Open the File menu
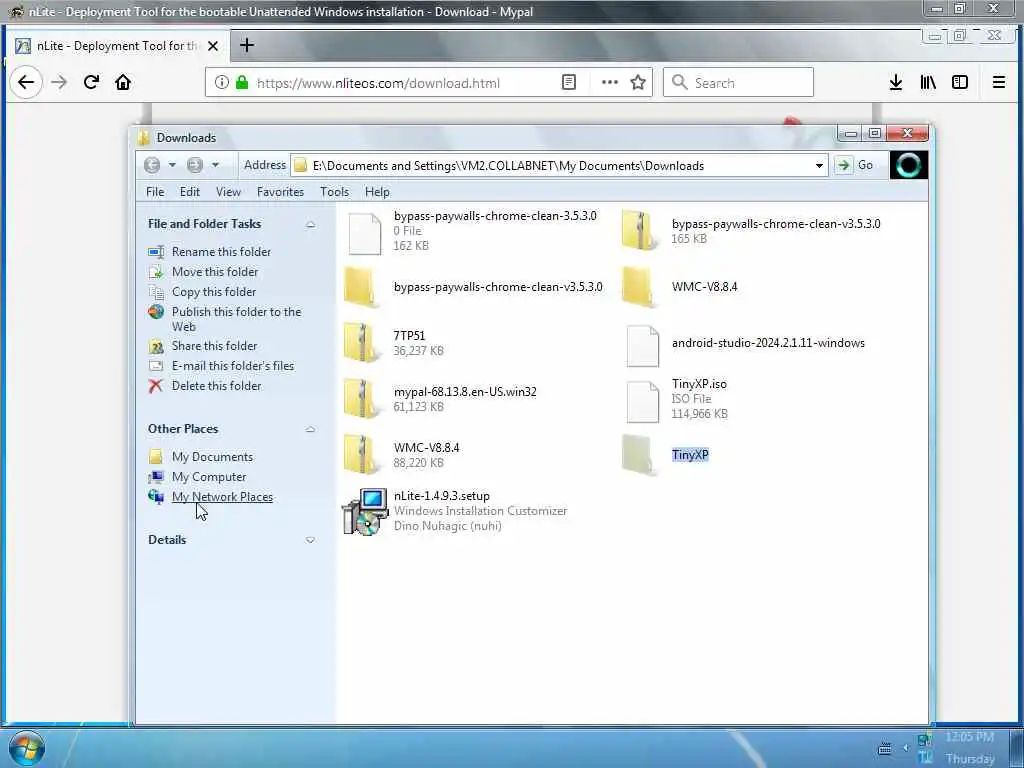Viewport: 1024px width, 768px height. [x=155, y=192]
